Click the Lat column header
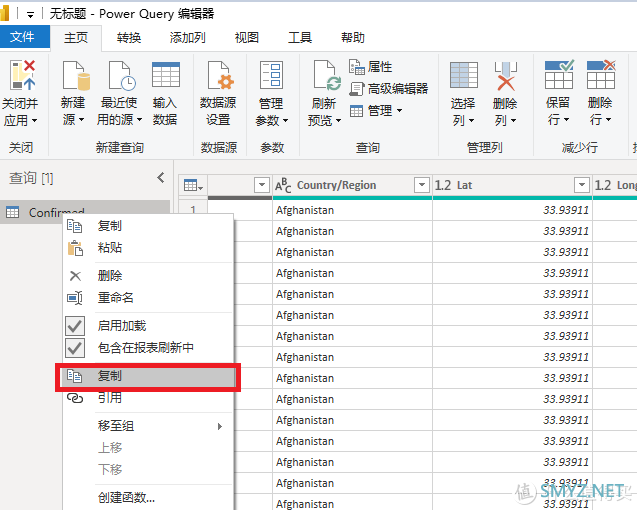 (x=512, y=185)
